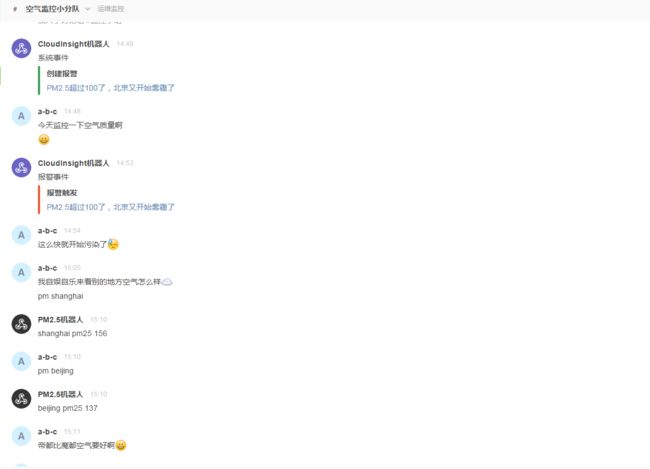The image size is (650, 469).
Task: Click the CloudInsight机器人 sender name at 14:48
Action: (73, 44)
